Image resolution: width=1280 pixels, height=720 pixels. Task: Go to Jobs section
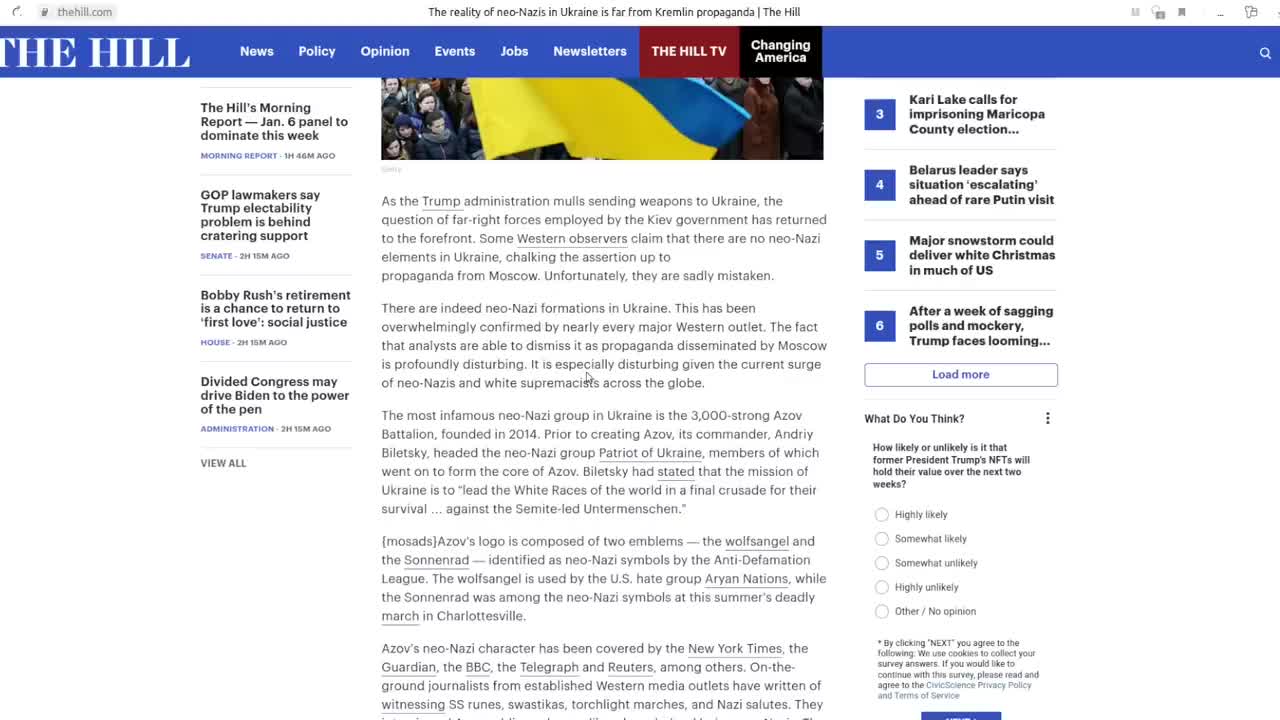pyautogui.click(x=514, y=51)
